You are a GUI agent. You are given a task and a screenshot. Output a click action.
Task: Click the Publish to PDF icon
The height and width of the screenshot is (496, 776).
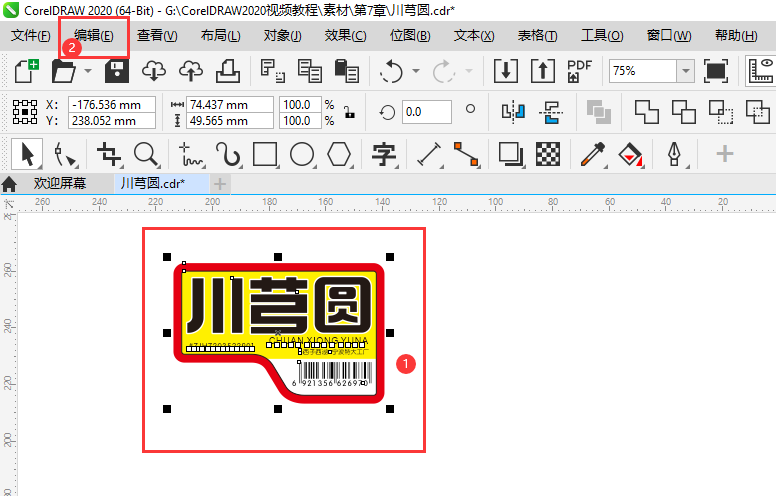click(x=580, y=71)
